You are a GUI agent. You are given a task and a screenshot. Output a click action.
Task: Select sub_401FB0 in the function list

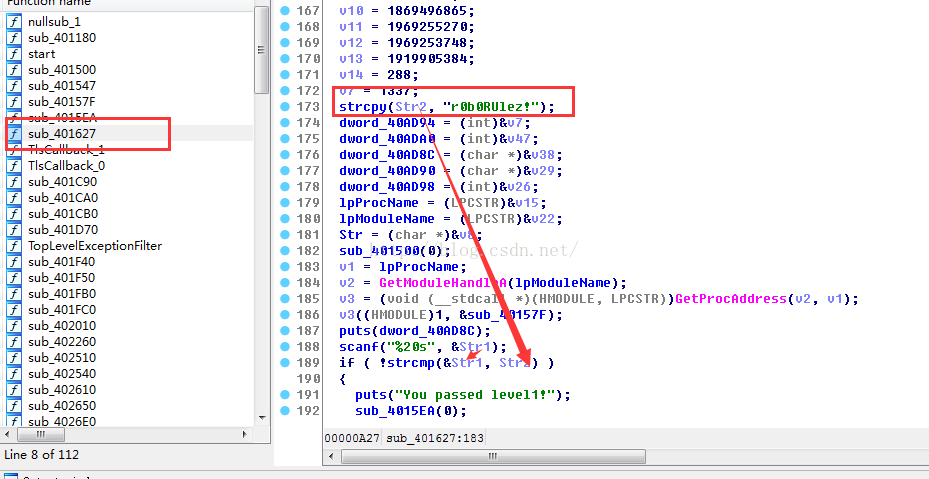tap(62, 294)
